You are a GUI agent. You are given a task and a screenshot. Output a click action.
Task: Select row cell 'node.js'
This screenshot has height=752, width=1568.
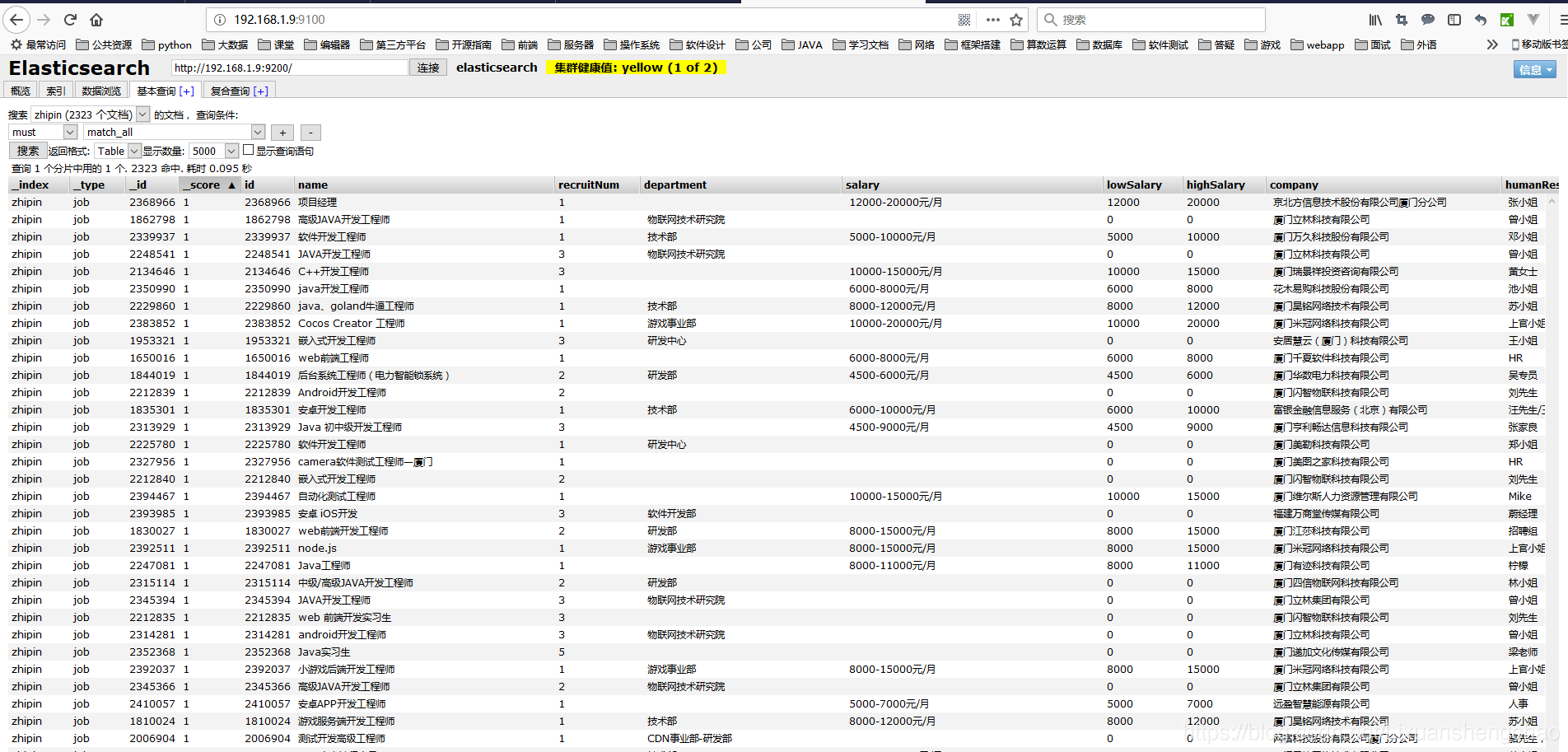[317, 548]
